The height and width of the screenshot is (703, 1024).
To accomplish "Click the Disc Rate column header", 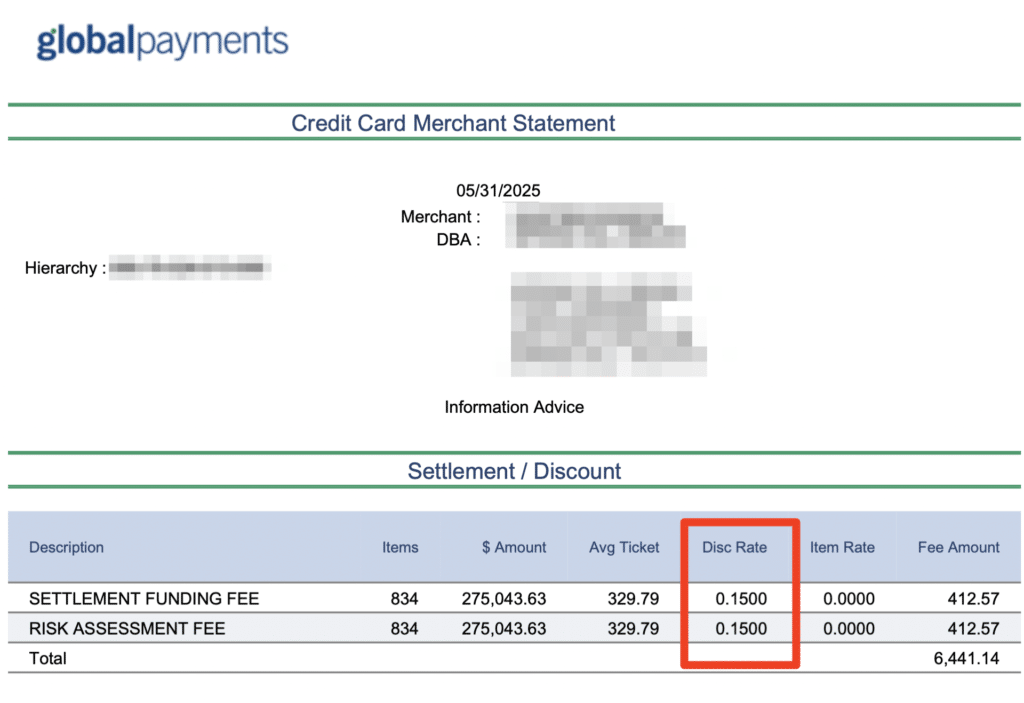I will pos(735,547).
